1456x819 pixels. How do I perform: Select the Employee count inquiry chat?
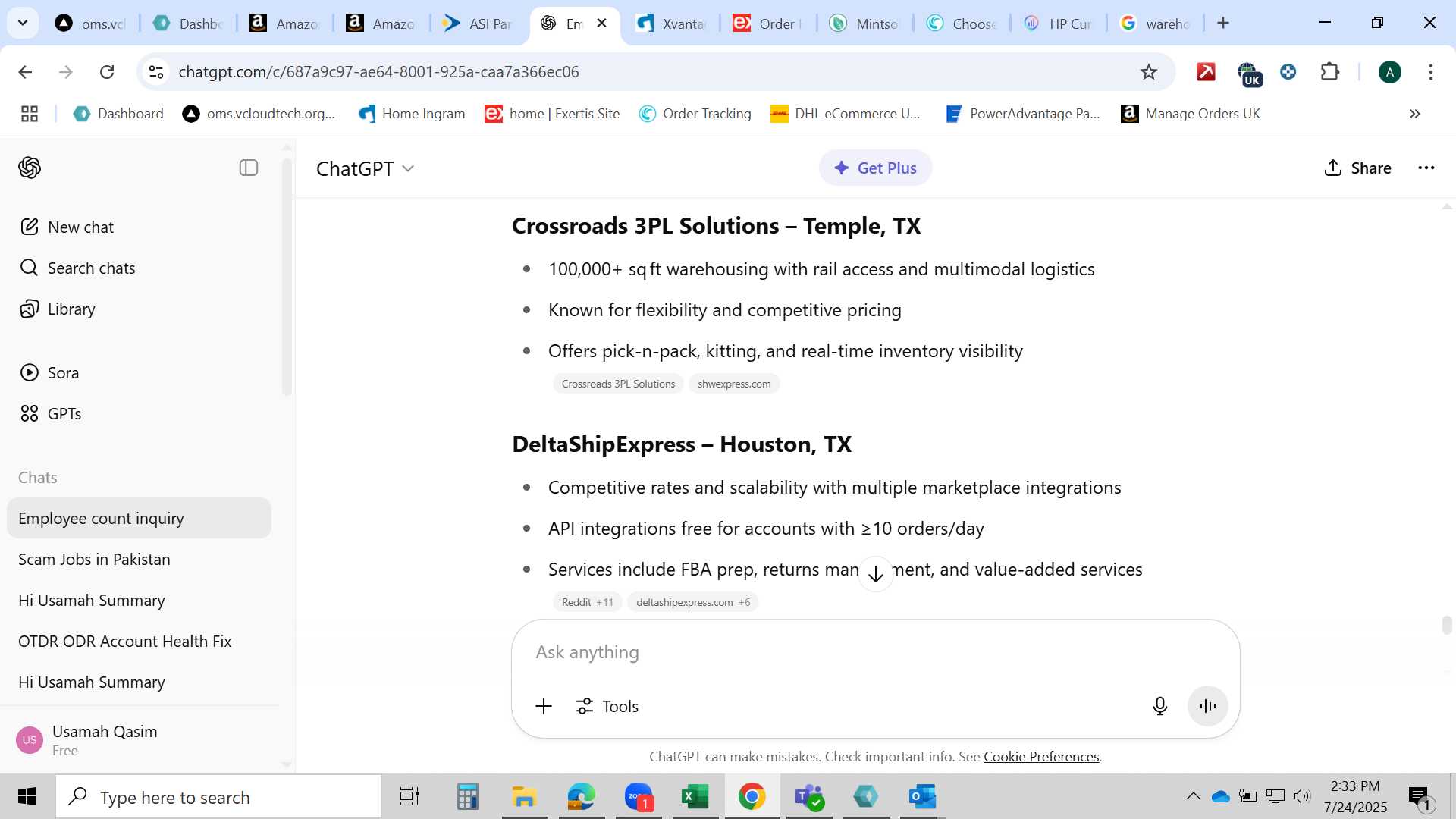(139, 518)
